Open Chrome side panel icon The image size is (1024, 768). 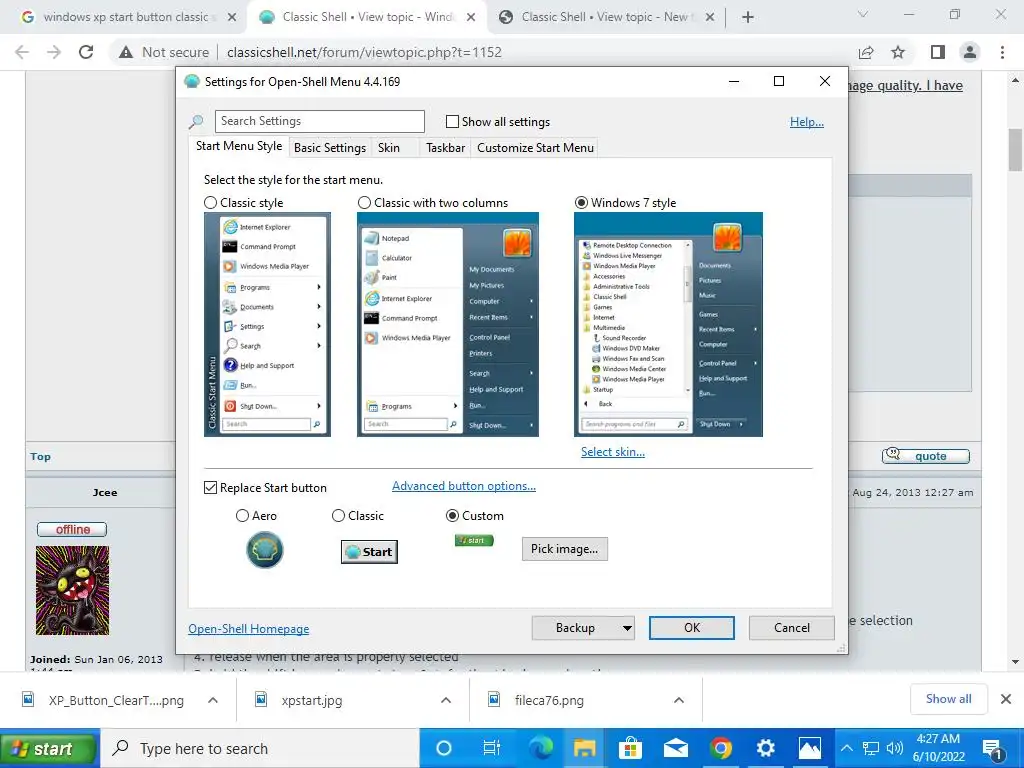(x=938, y=52)
